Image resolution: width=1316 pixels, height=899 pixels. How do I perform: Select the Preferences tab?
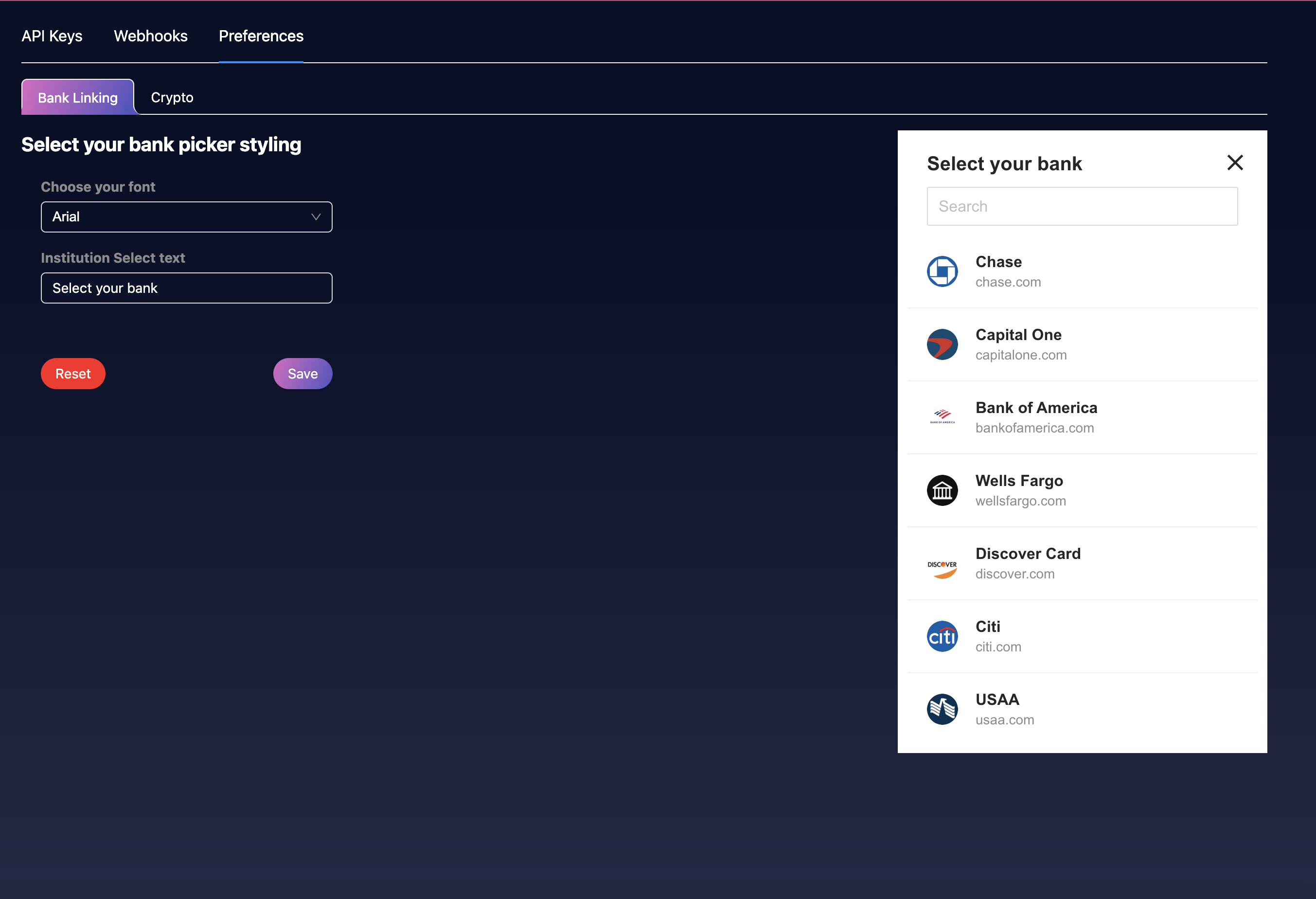261,36
